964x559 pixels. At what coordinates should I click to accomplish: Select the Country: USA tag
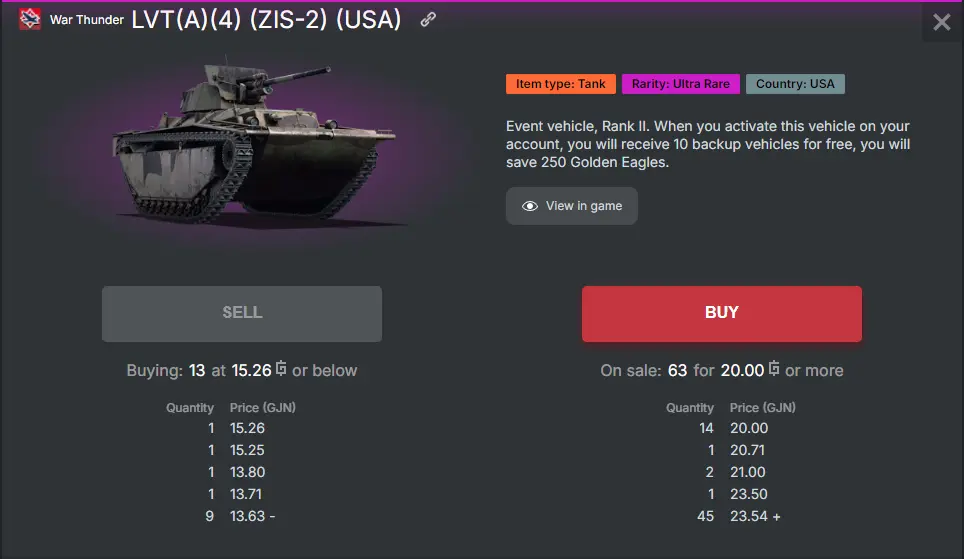coord(795,84)
